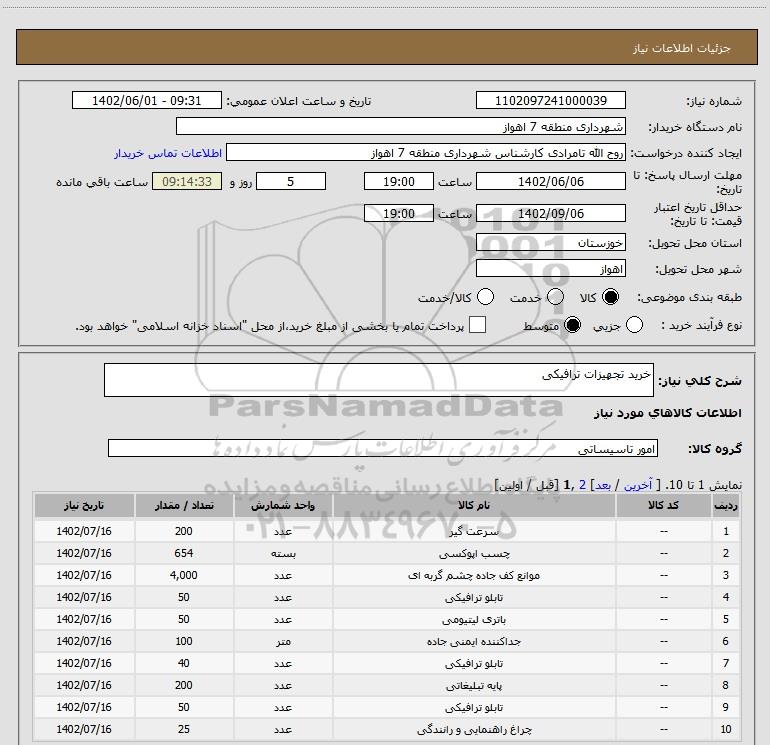Click the unit بسته cell
770x745 pixels.
(283, 553)
